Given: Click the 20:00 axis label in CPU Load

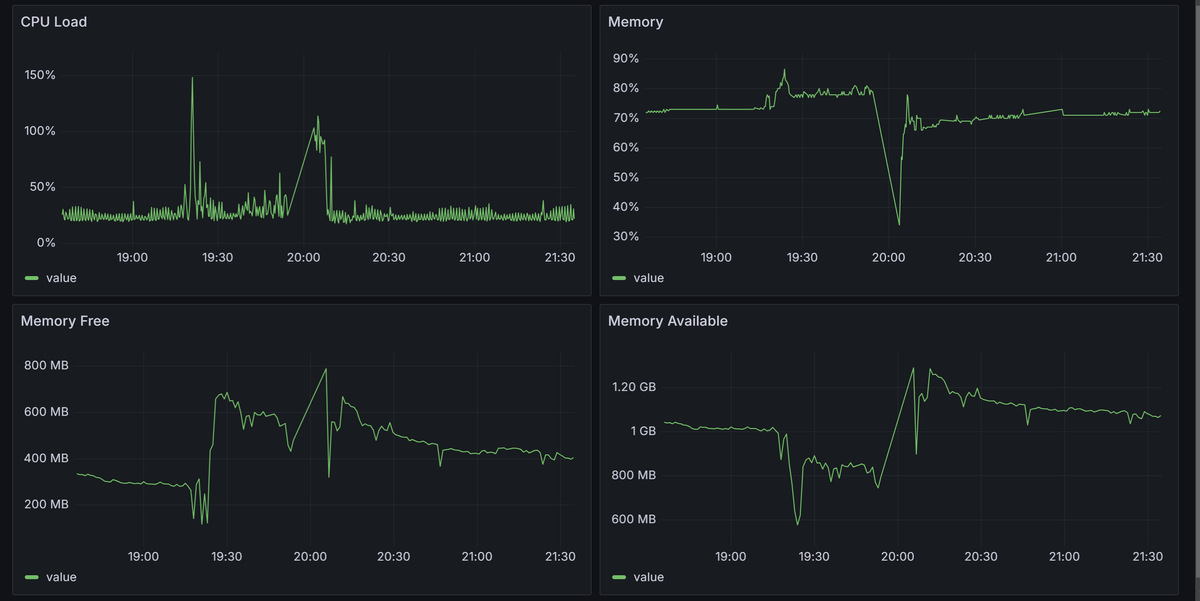Looking at the screenshot, I should (x=303, y=257).
